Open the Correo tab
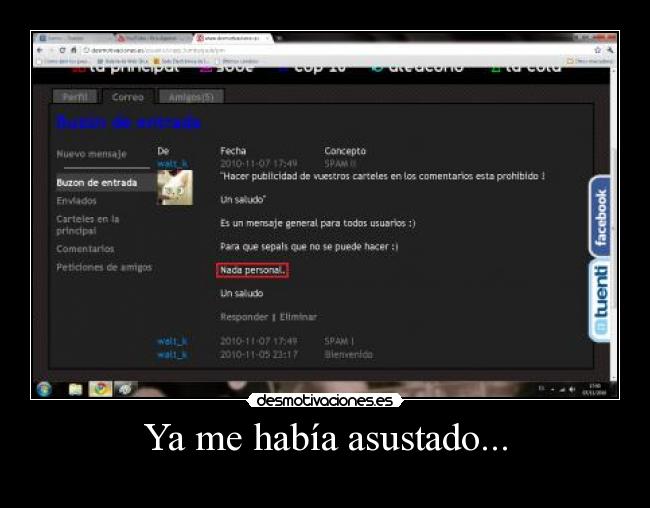This screenshot has width=650, height=508. (x=128, y=97)
